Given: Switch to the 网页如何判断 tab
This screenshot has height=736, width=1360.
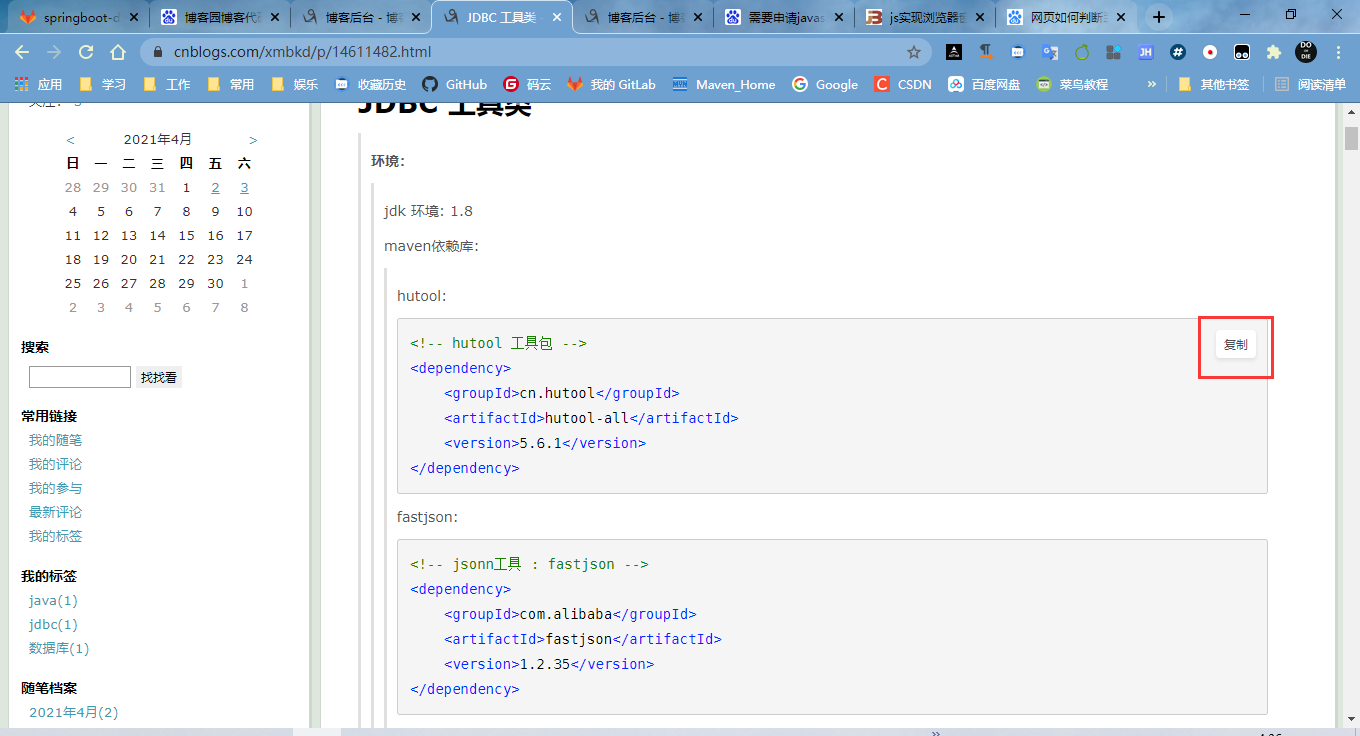Looking at the screenshot, I should [1068, 17].
